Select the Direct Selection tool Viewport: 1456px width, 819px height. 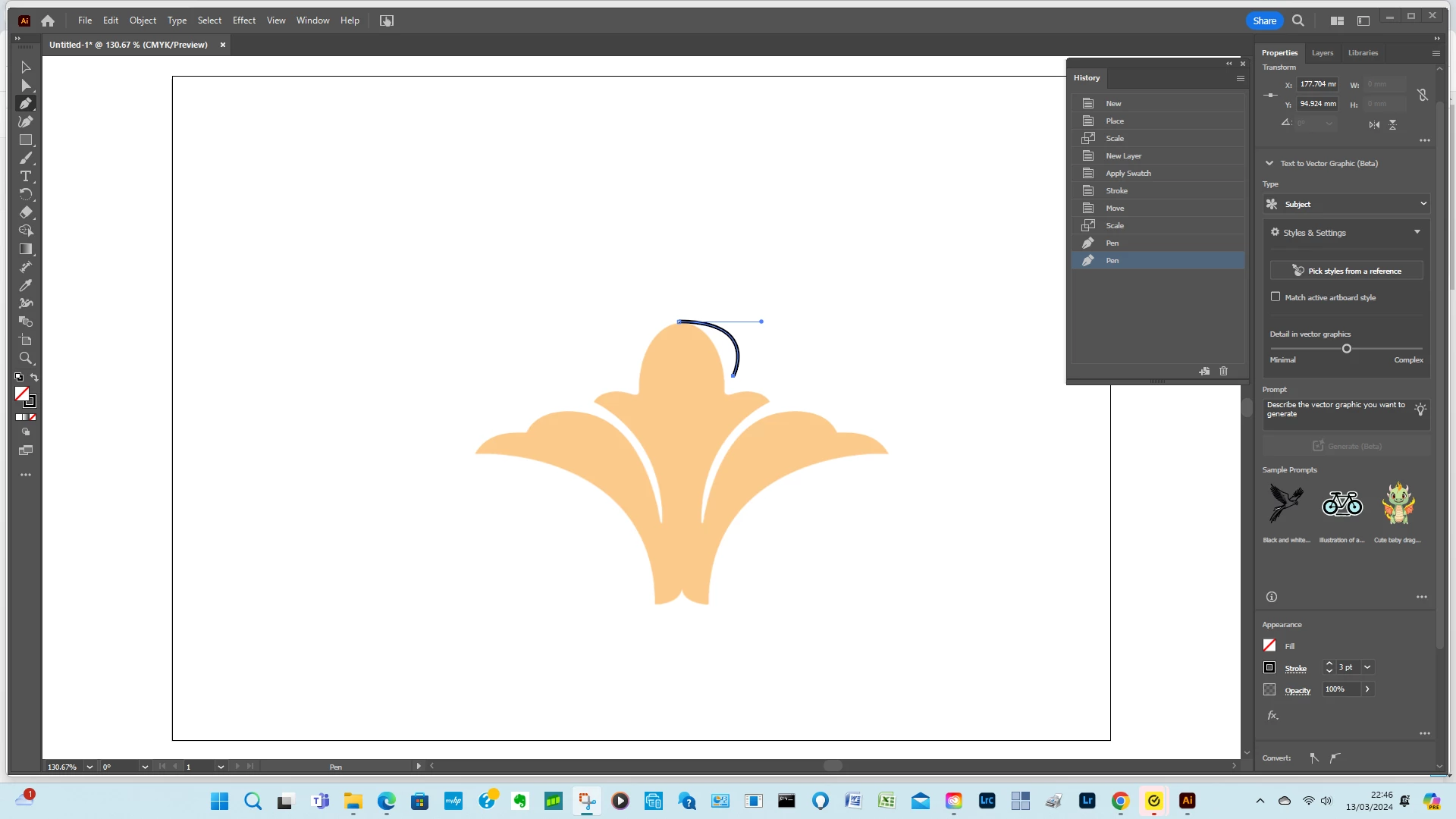[x=26, y=85]
